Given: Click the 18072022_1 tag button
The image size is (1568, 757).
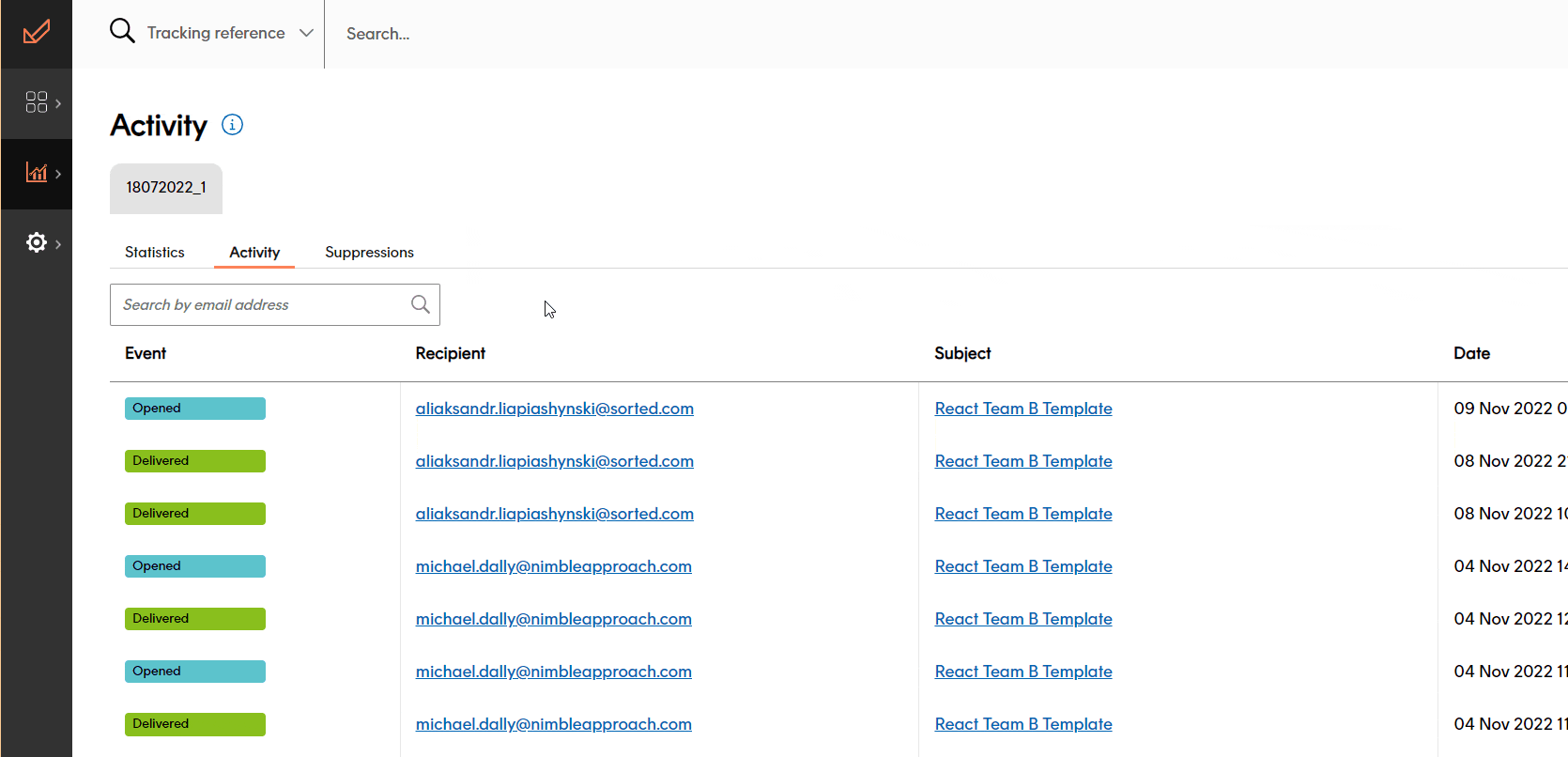Looking at the screenshot, I should point(166,188).
